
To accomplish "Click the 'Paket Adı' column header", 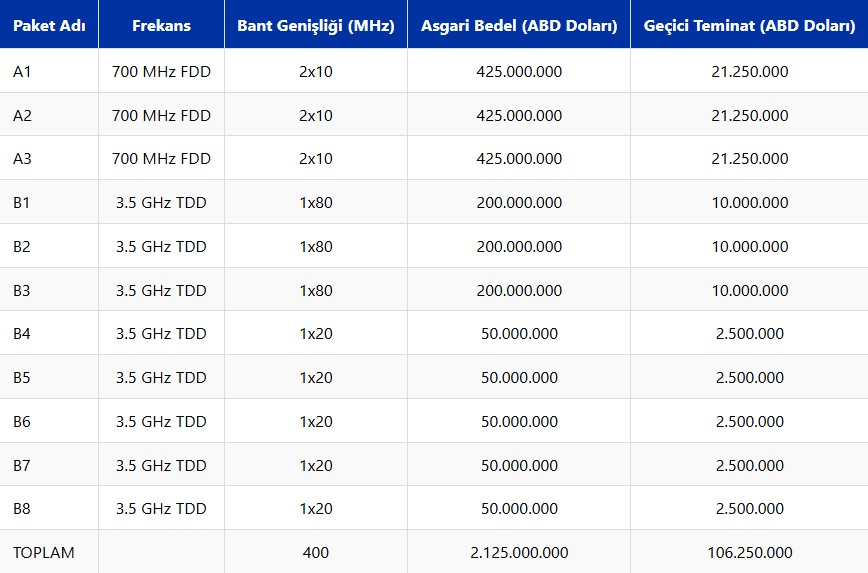I will [49, 26].
